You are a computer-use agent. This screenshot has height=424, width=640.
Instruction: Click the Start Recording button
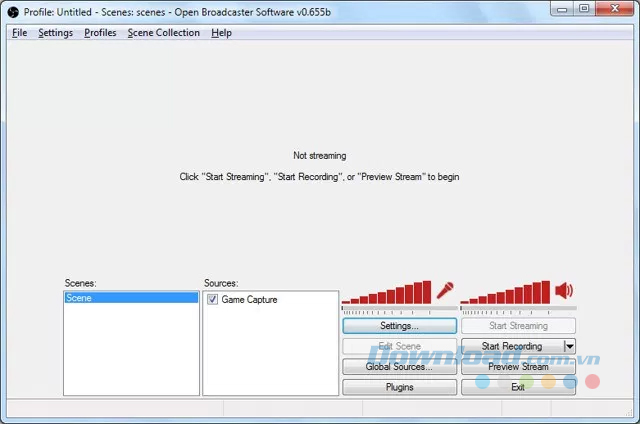click(x=513, y=346)
